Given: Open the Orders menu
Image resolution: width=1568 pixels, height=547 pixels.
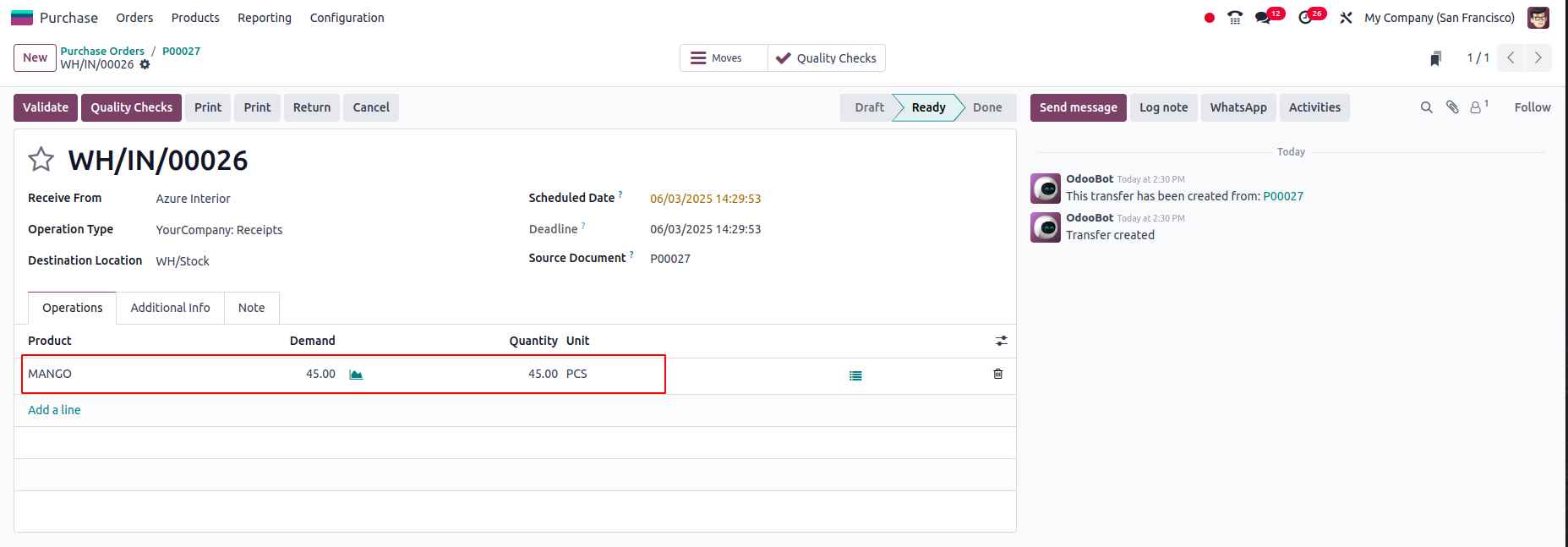Looking at the screenshot, I should tap(134, 18).
